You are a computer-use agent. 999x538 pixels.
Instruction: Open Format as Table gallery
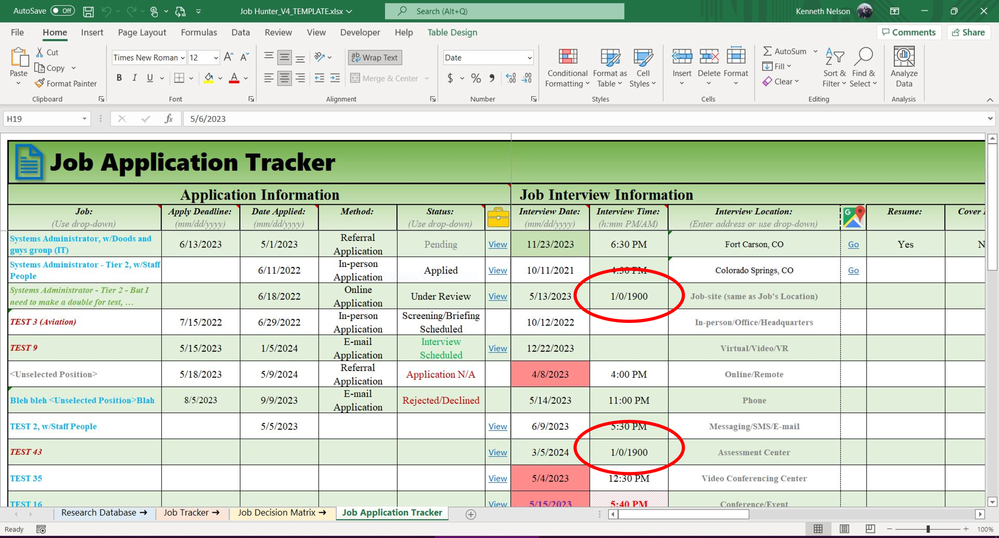pyautogui.click(x=610, y=67)
